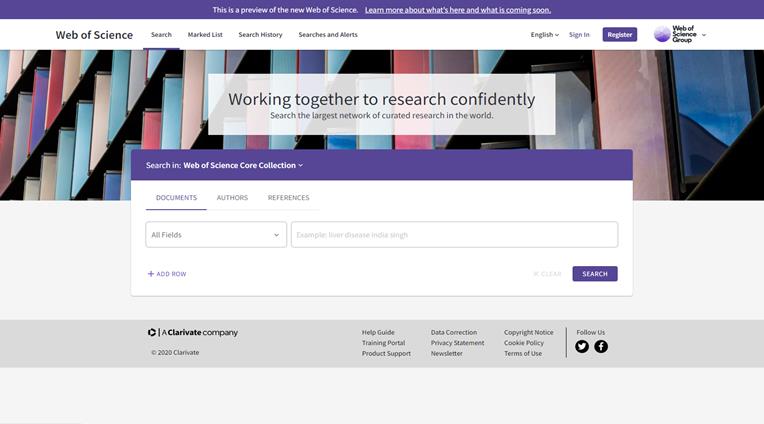Open the Cookie Policy footer link

tap(524, 343)
